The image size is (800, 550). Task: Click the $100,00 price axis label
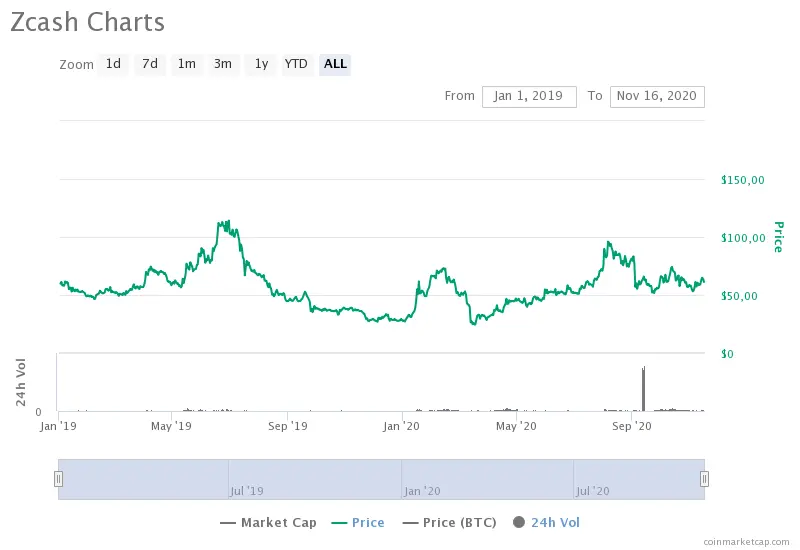coord(743,238)
